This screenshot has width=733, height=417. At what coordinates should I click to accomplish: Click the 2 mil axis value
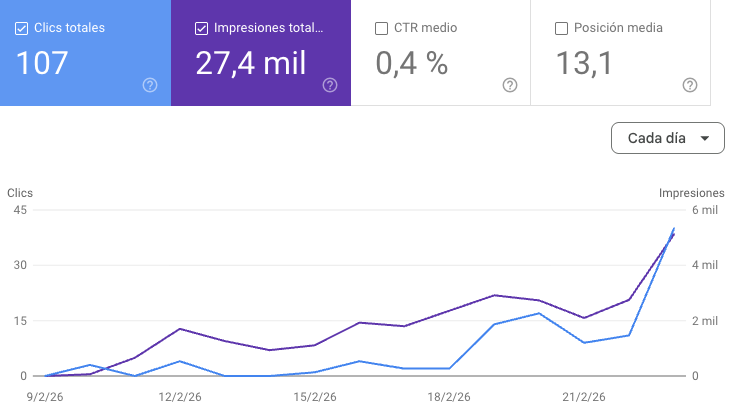click(x=704, y=321)
